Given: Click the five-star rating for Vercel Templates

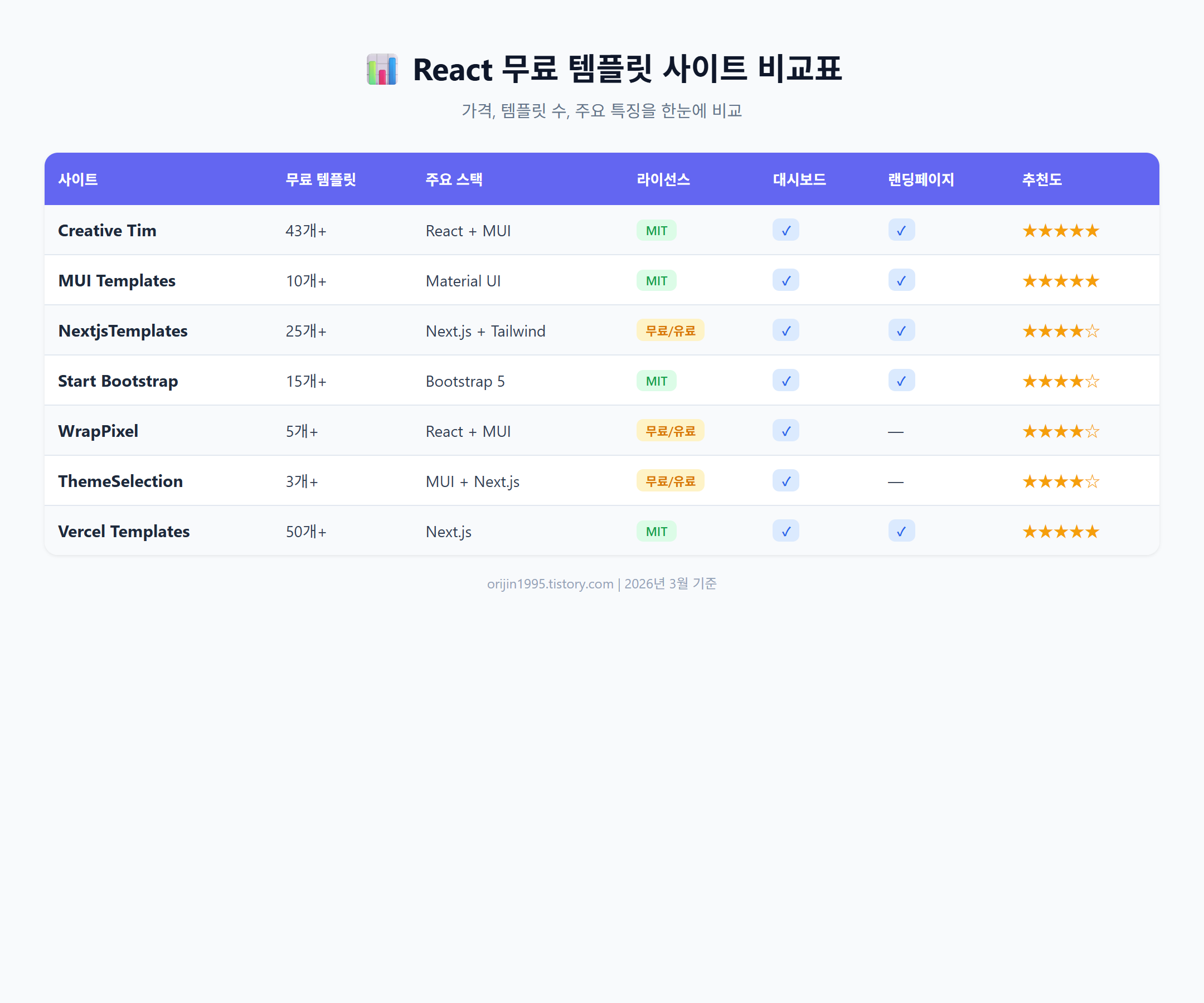Looking at the screenshot, I should (x=1060, y=530).
